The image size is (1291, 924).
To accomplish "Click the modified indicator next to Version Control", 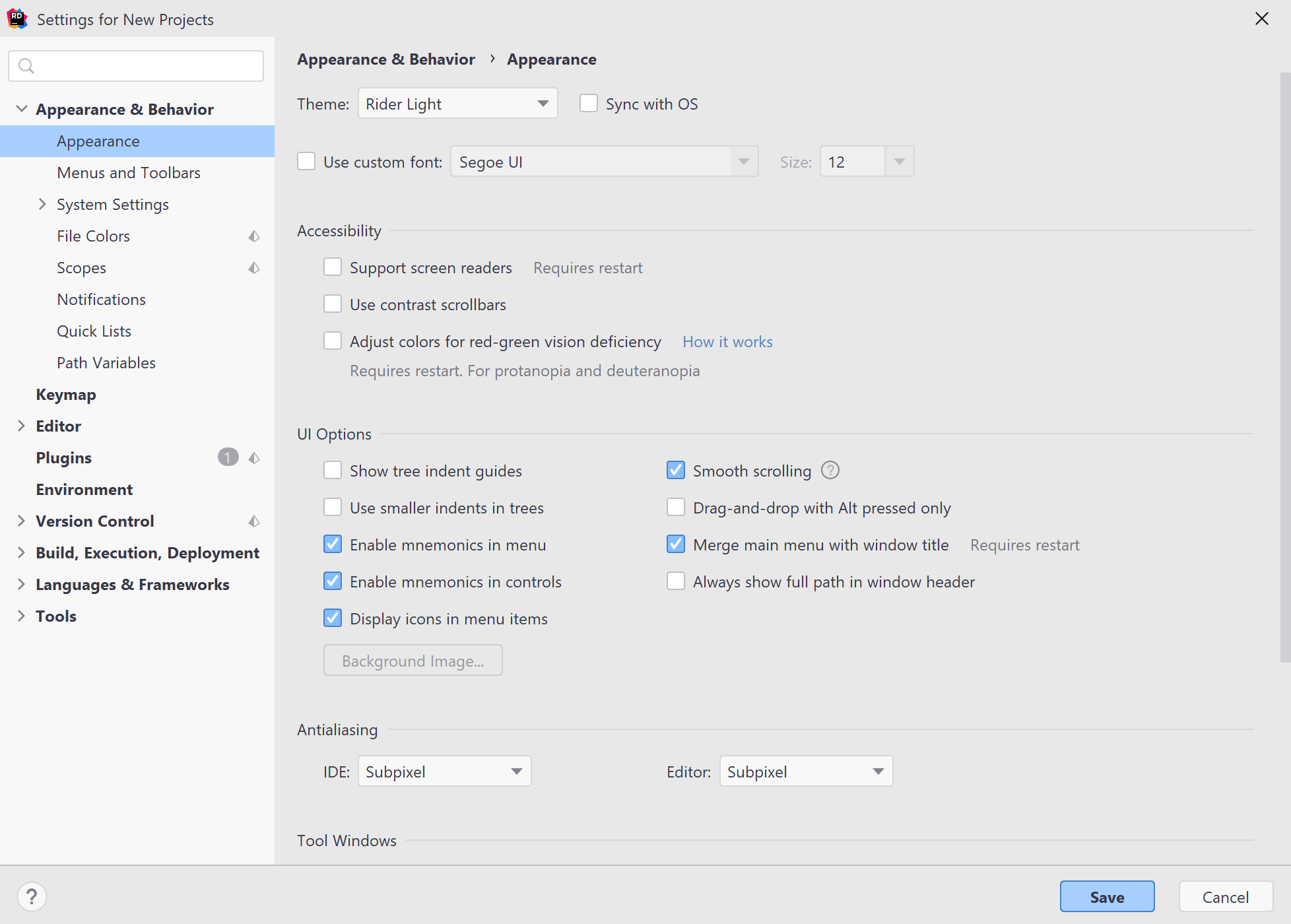I will 254,521.
